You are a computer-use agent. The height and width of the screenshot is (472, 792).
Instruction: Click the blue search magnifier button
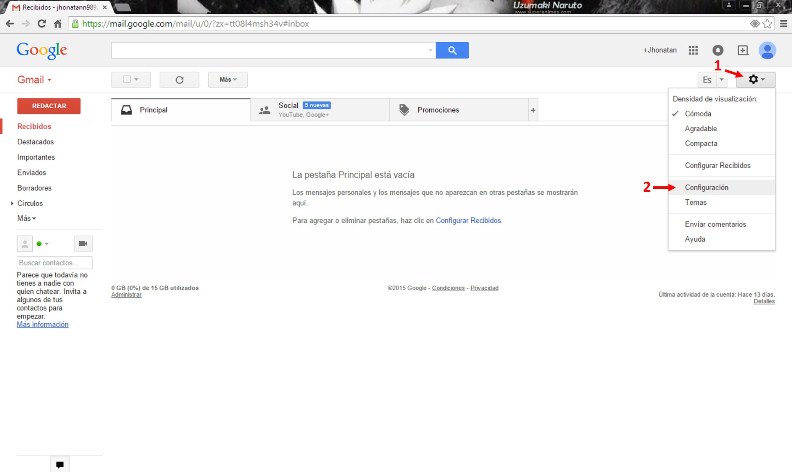coord(452,50)
